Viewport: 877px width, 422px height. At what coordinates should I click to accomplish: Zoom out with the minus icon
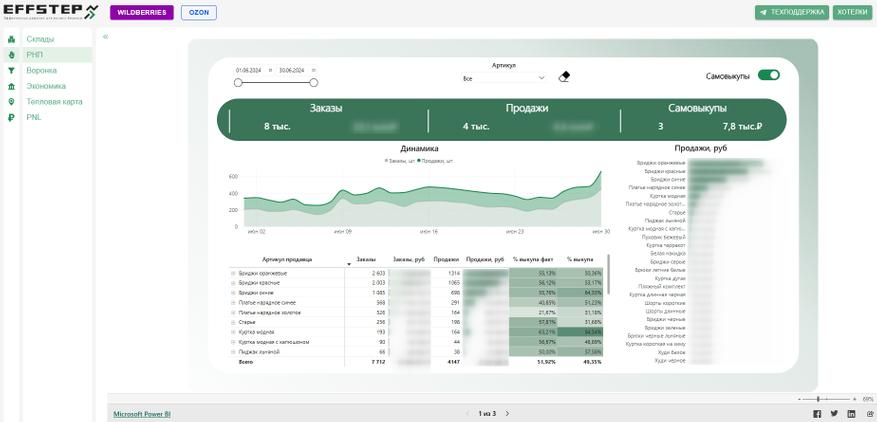(800, 399)
